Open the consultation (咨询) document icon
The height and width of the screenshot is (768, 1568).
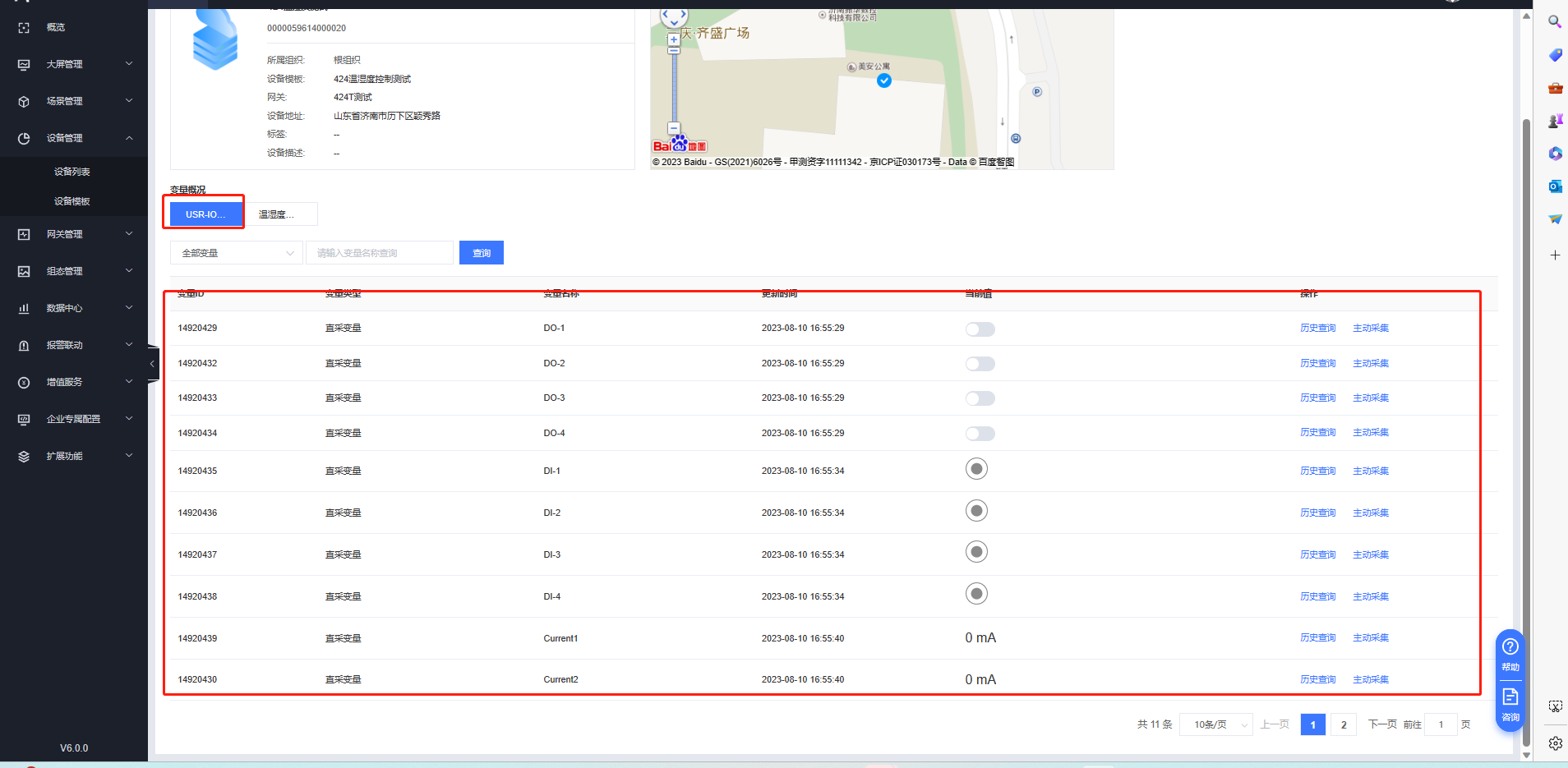click(1510, 697)
